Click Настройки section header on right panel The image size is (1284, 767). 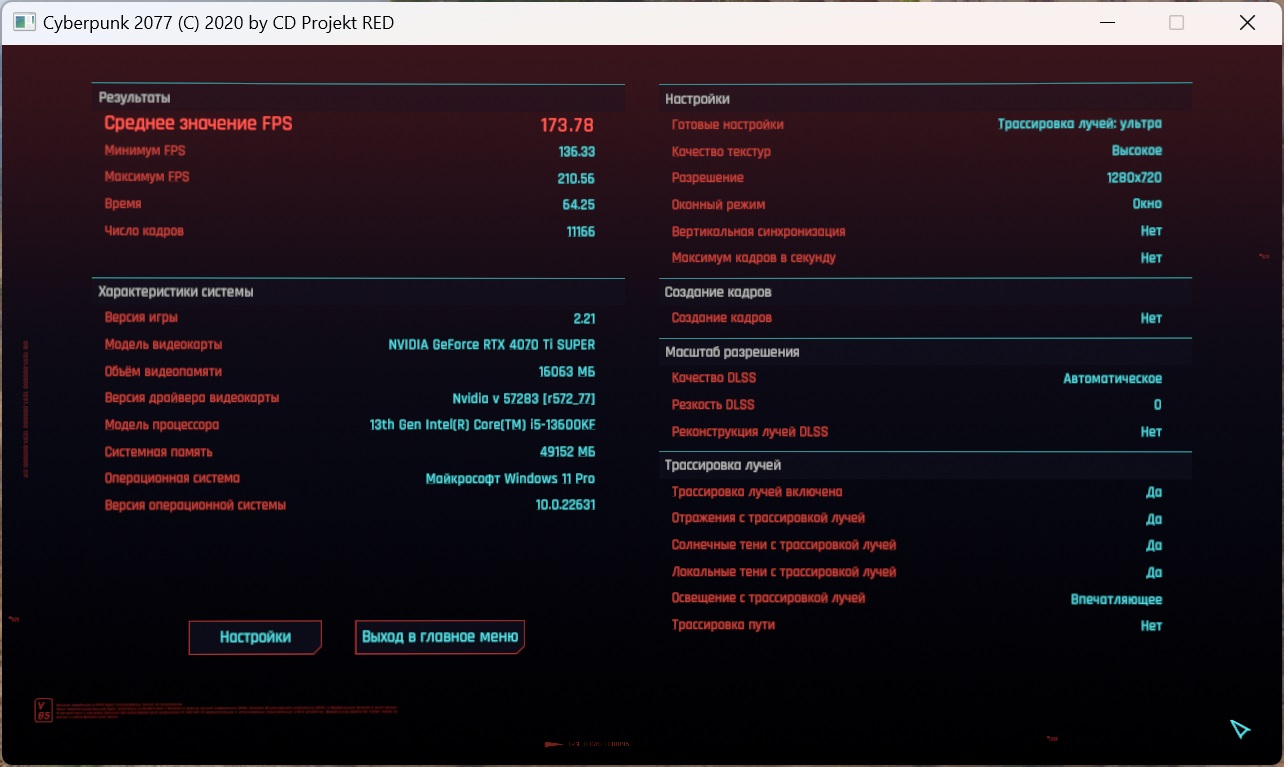[697, 99]
